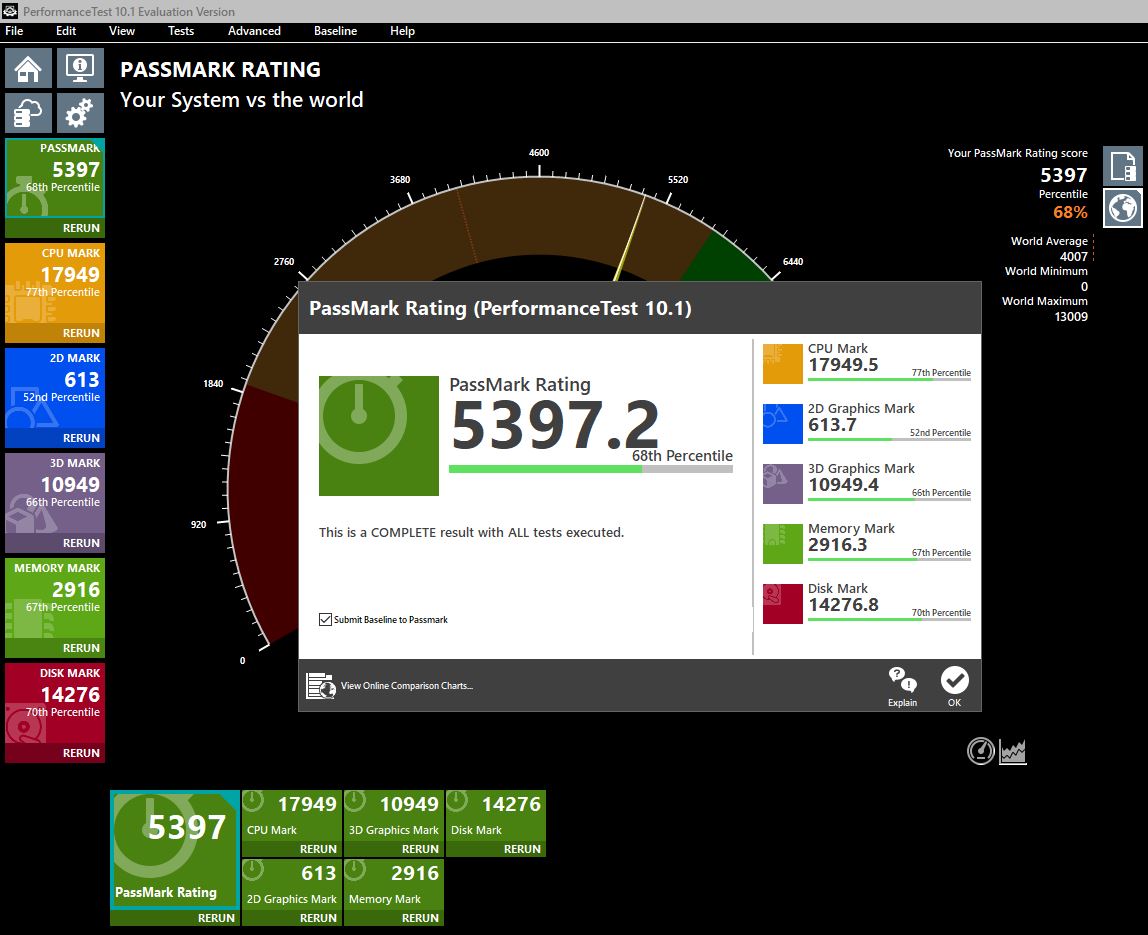Click the red Disk Mark icon in dialog
Screen dimensions: 1148x935
point(783,603)
